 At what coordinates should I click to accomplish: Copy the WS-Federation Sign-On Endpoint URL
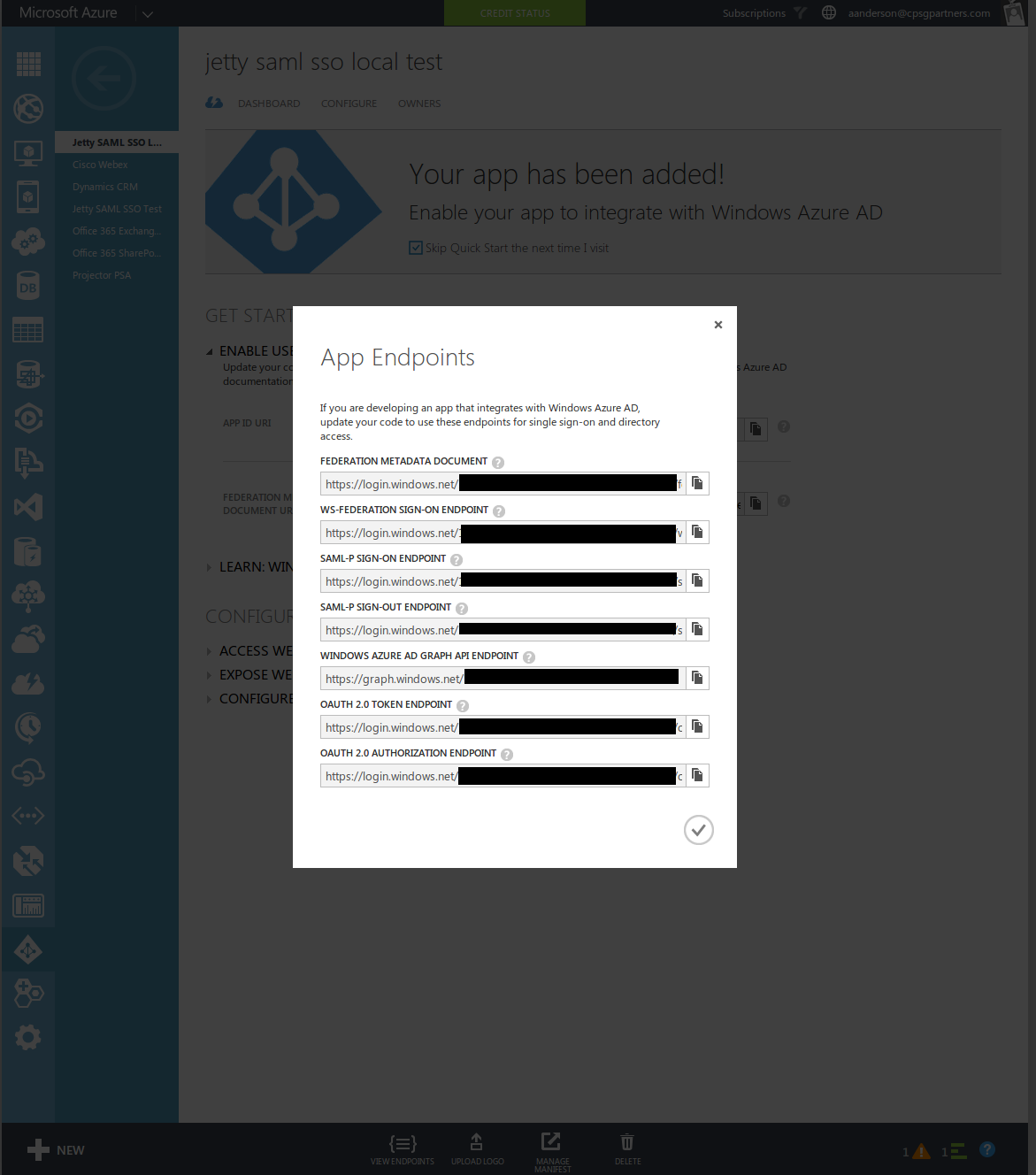coord(697,532)
